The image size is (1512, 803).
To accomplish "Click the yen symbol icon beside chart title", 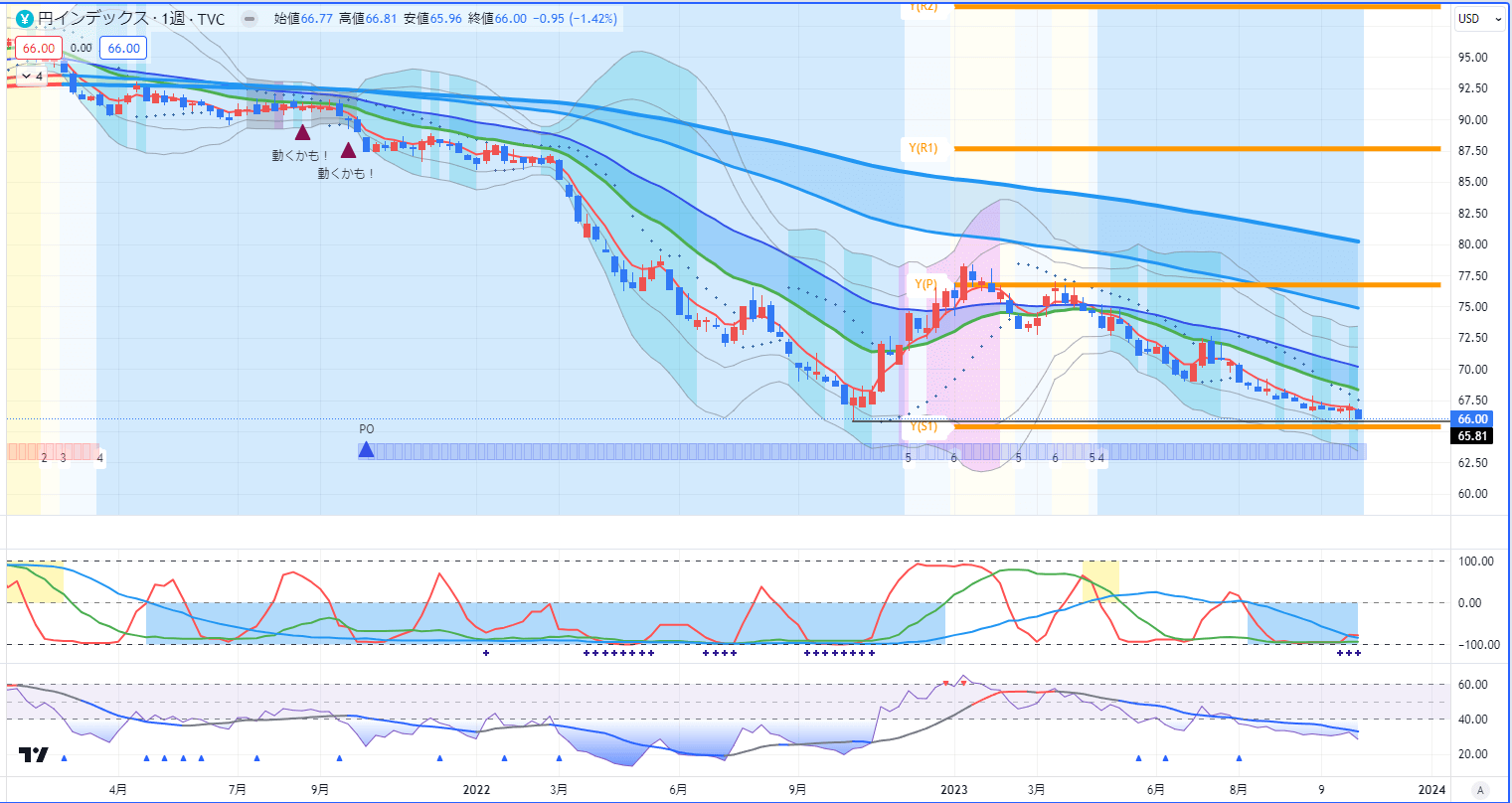I will (x=25, y=19).
